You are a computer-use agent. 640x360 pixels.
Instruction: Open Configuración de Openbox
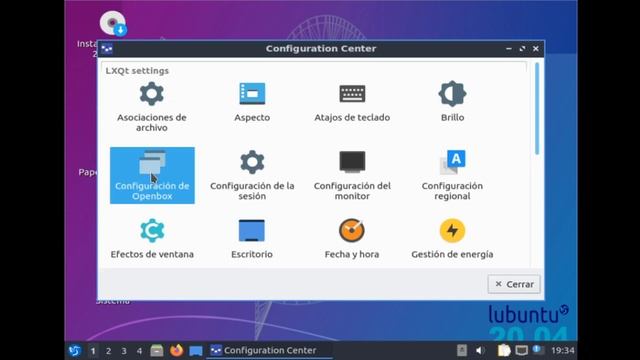(x=152, y=176)
